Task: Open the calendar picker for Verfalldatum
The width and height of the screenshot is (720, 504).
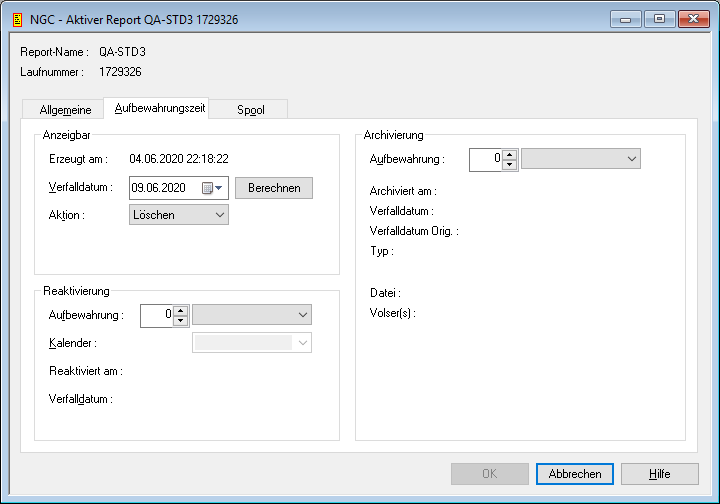Action: coord(212,188)
